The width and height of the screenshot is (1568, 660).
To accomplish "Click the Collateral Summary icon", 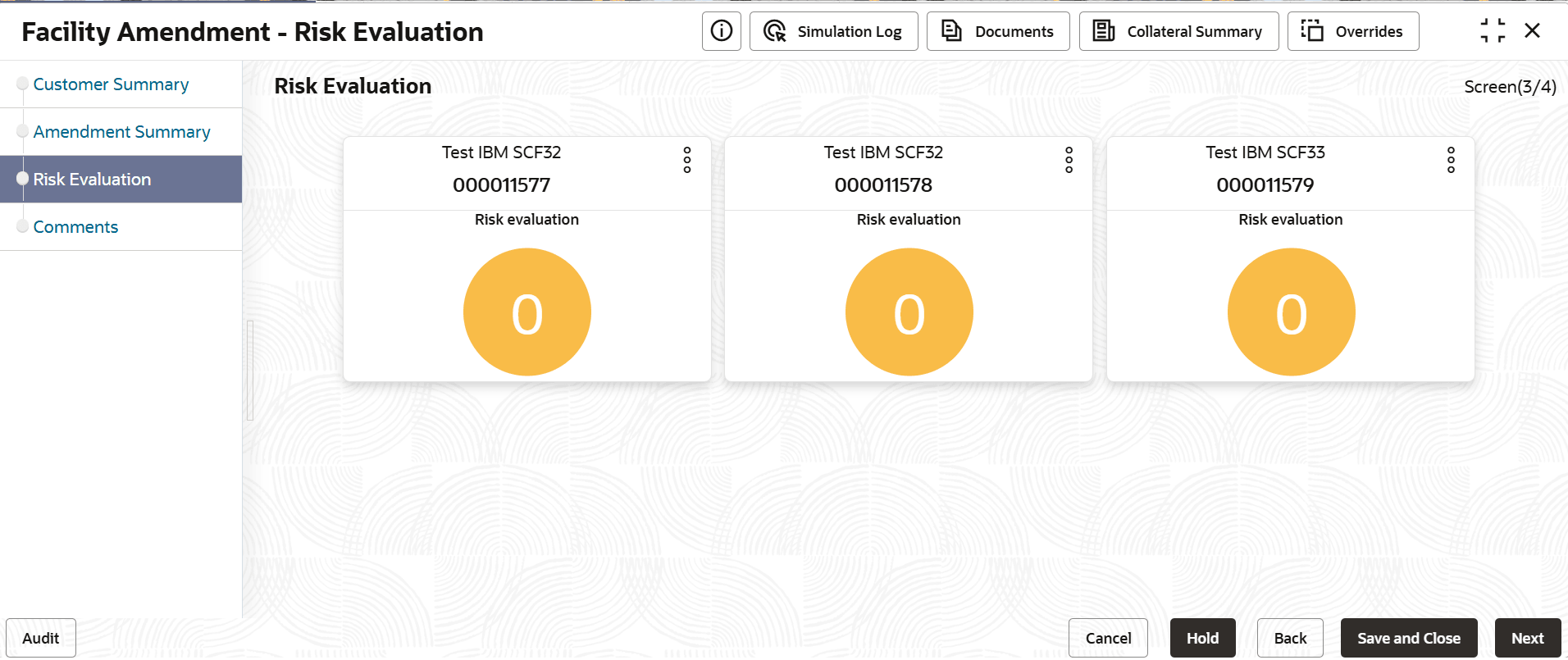I will click(x=1104, y=31).
